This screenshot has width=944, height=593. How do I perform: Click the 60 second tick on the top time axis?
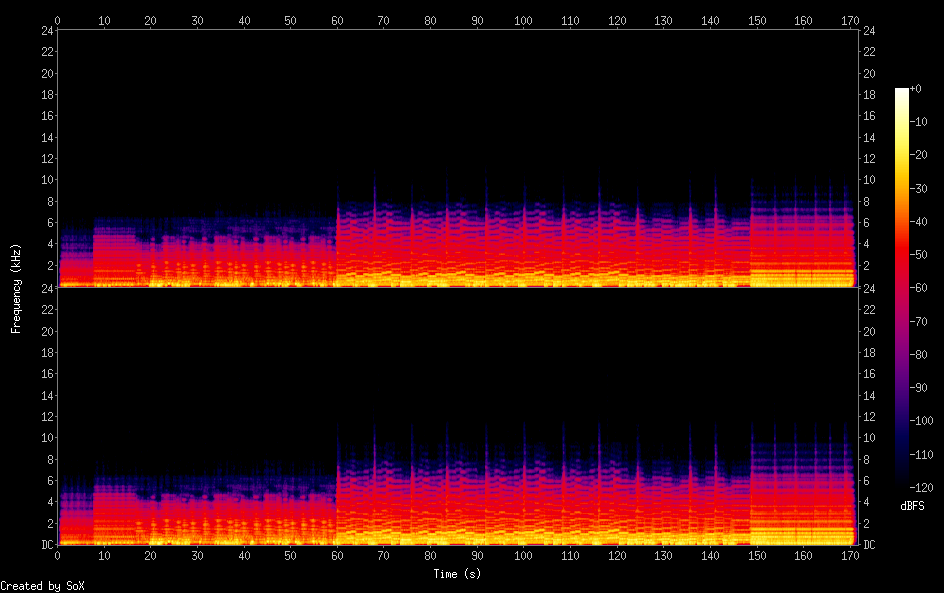point(337,21)
